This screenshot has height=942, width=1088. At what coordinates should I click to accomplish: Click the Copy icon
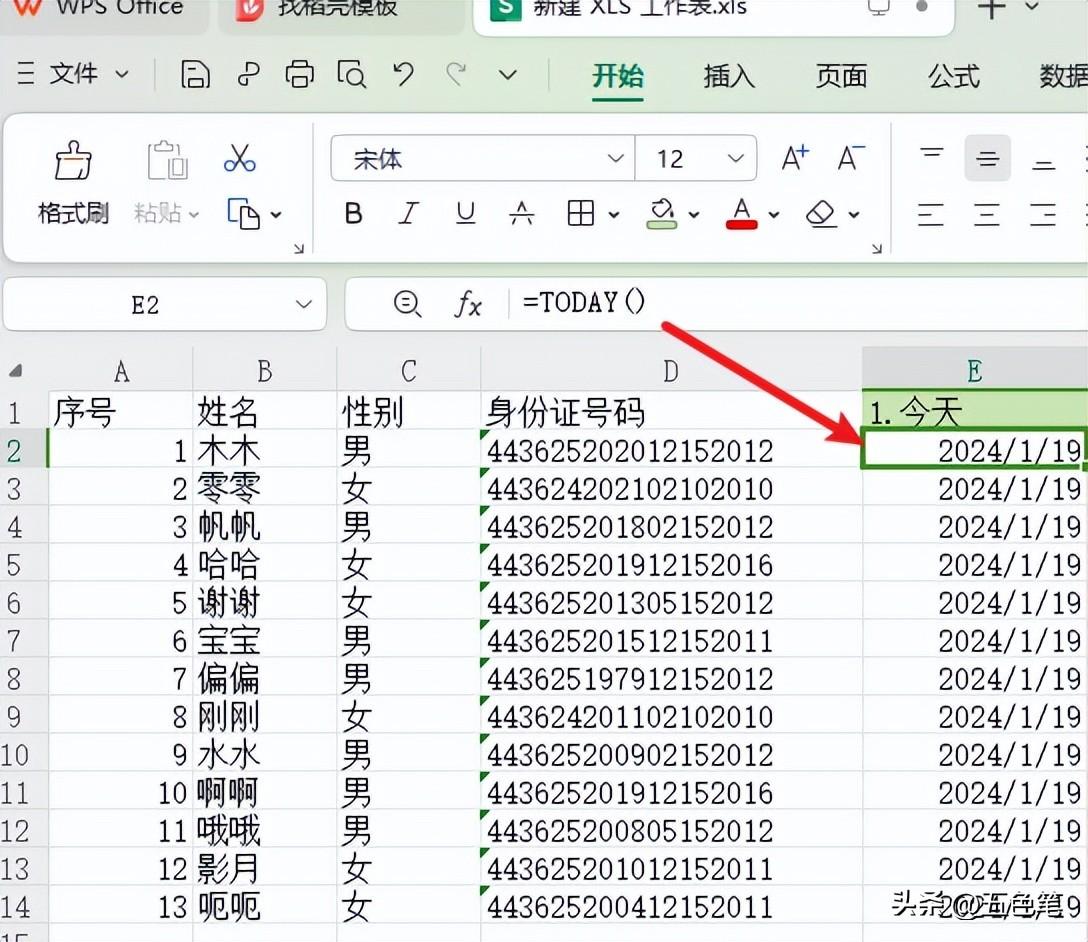243,214
